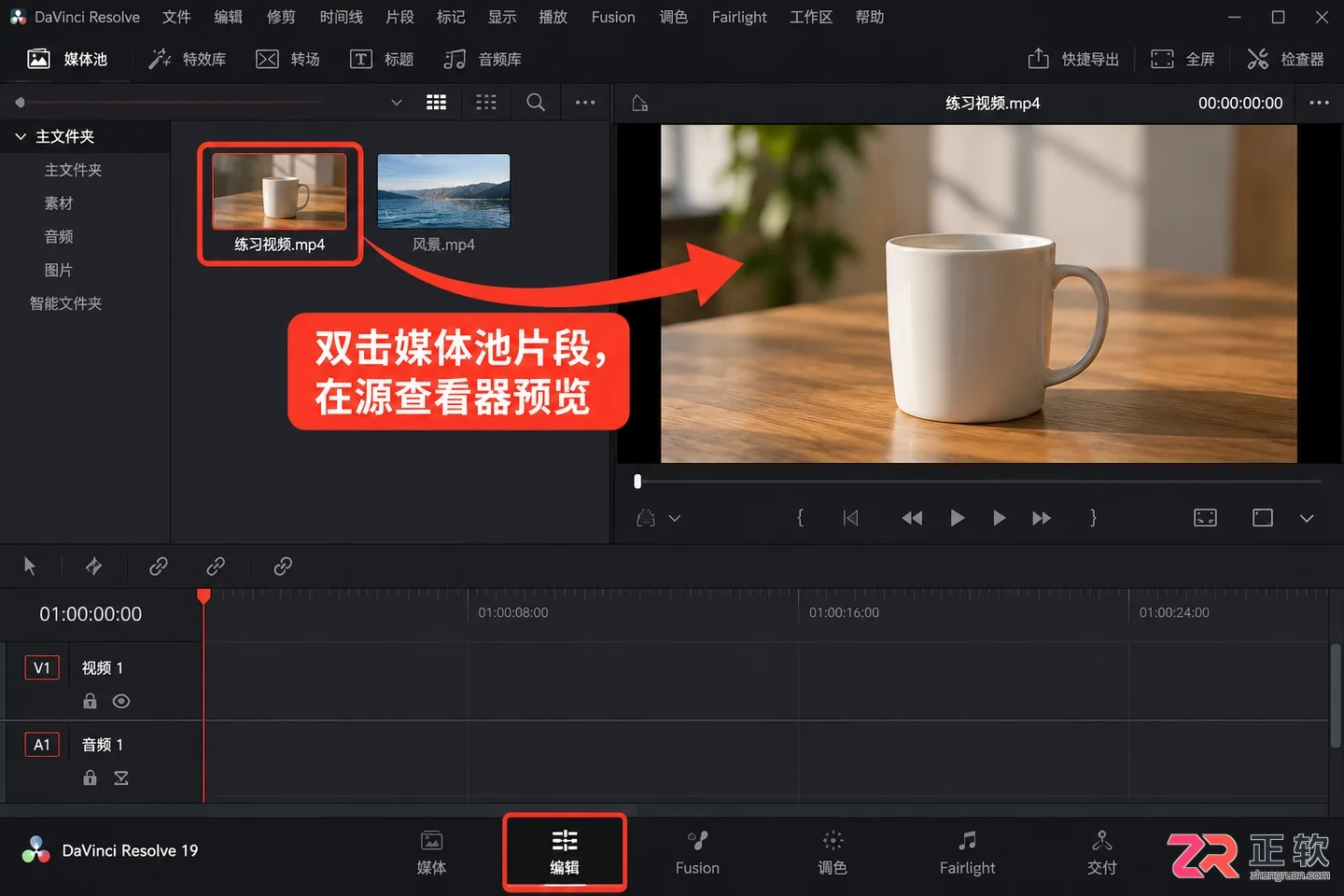Switch to the 媒体 media page
Screen dimensions: 1344x896
(431, 853)
